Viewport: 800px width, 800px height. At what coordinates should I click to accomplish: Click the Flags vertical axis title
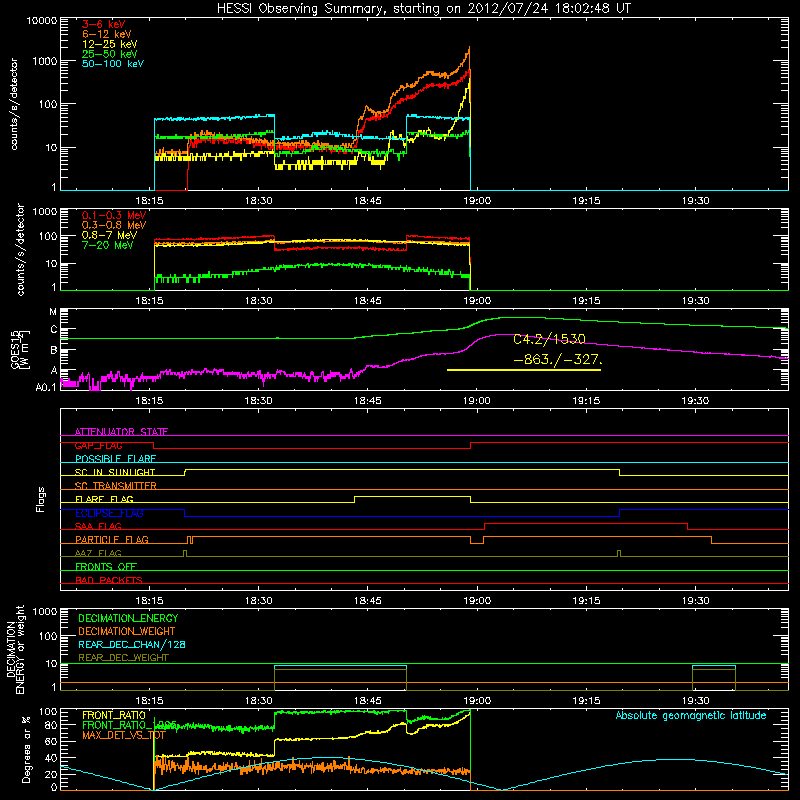click(40, 499)
